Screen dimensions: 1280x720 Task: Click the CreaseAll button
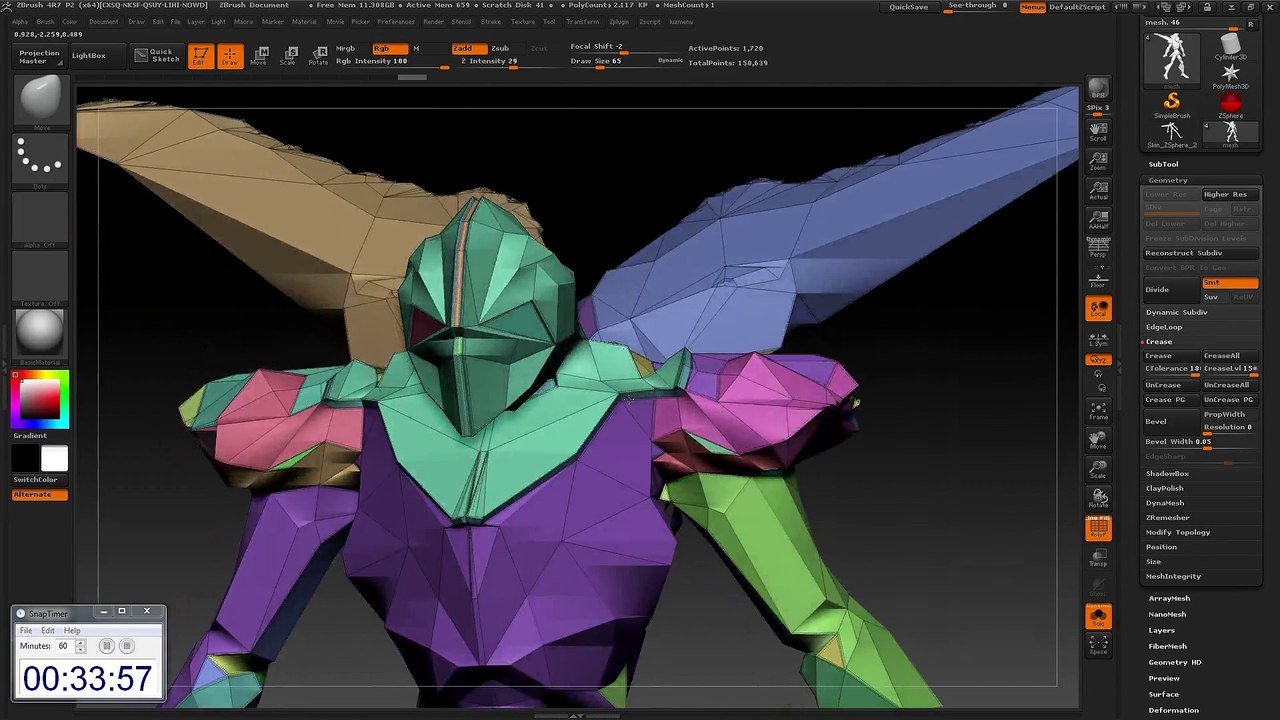(1229, 356)
